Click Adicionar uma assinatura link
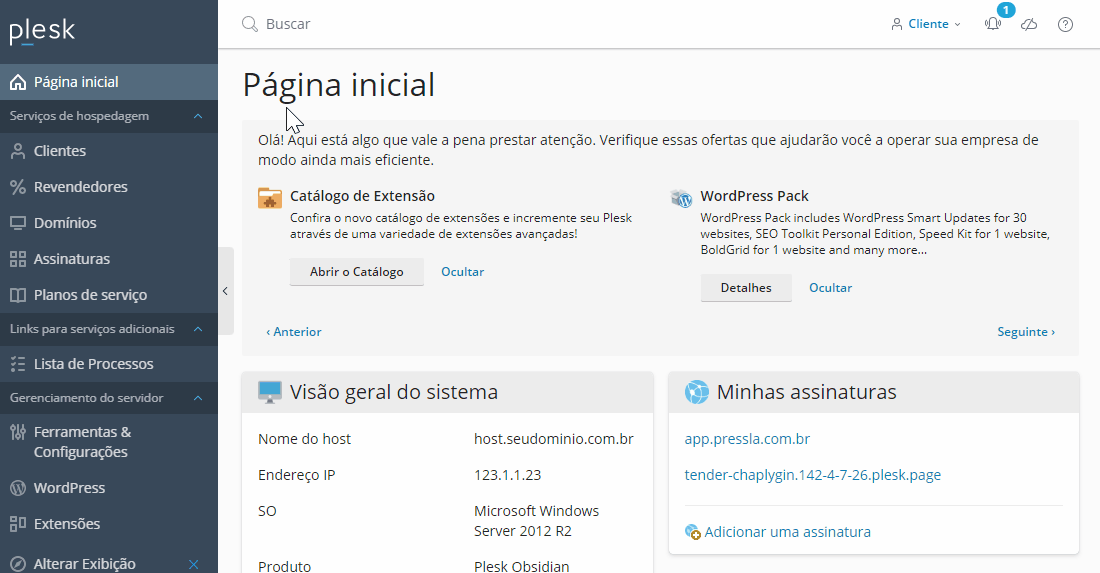The image size is (1100, 573). [x=787, y=532]
